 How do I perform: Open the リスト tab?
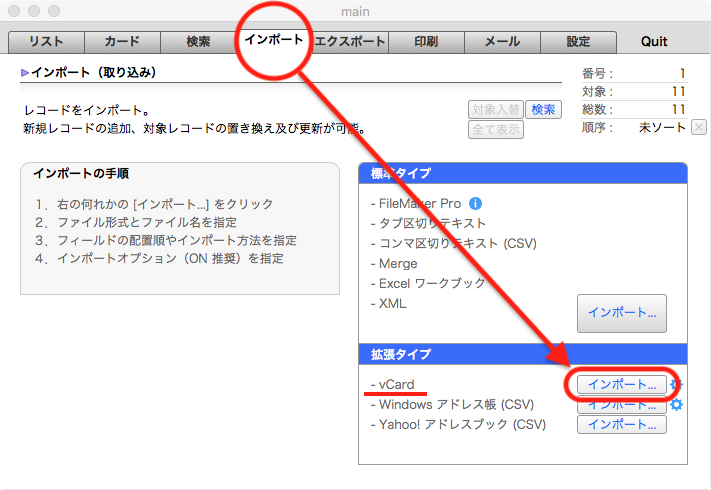46,42
